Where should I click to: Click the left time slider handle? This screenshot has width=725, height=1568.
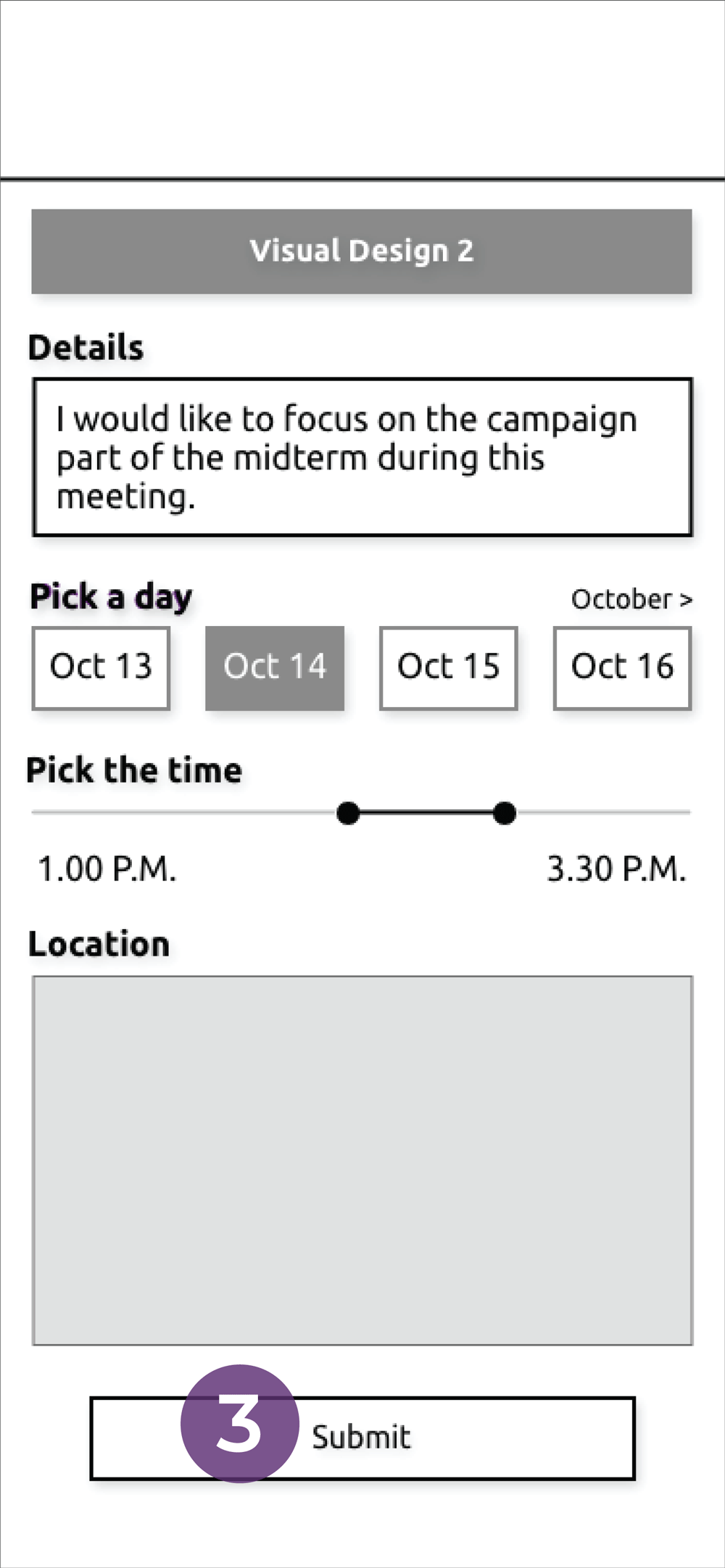click(348, 813)
